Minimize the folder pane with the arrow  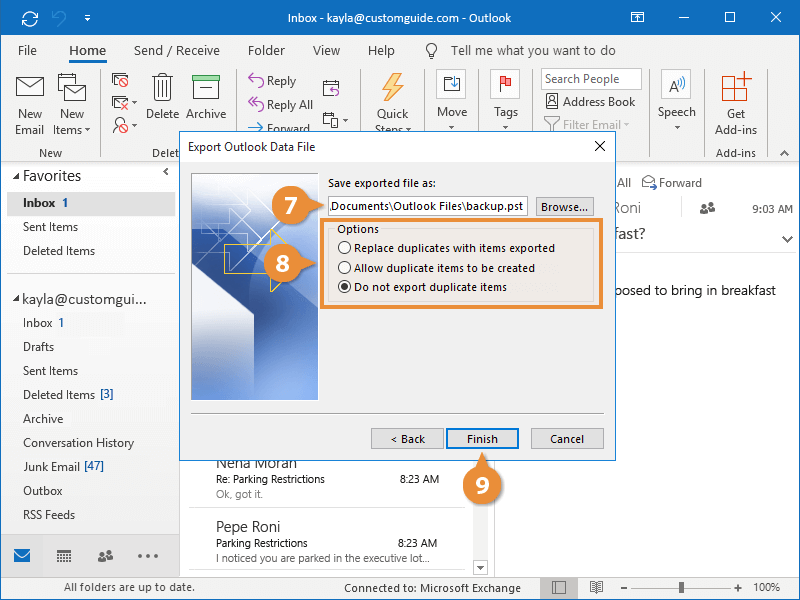click(x=166, y=172)
